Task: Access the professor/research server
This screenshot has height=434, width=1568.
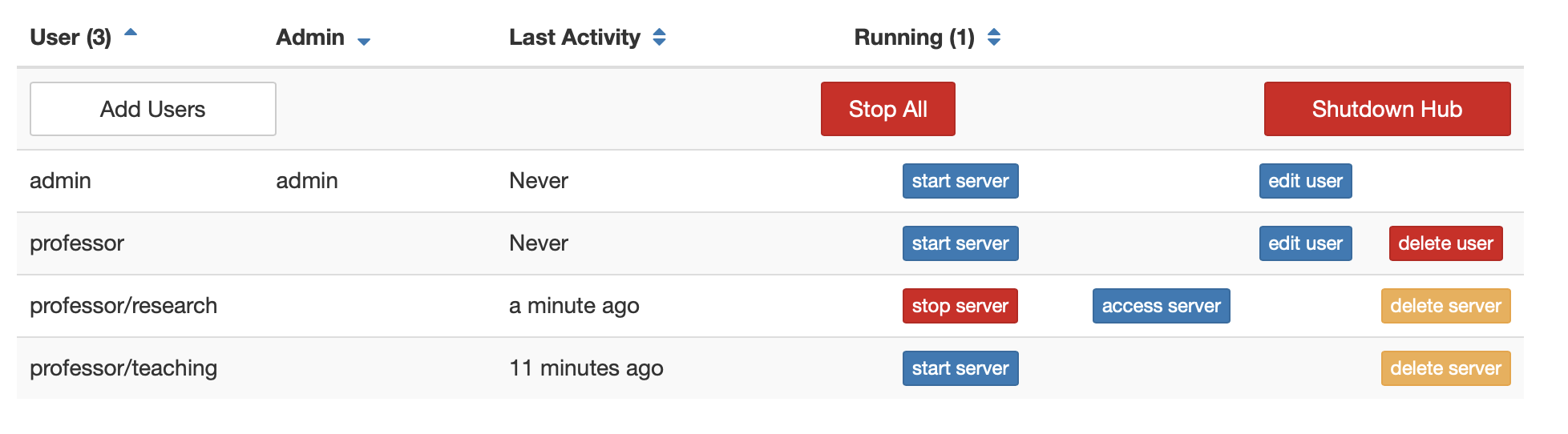Action: tap(1161, 306)
